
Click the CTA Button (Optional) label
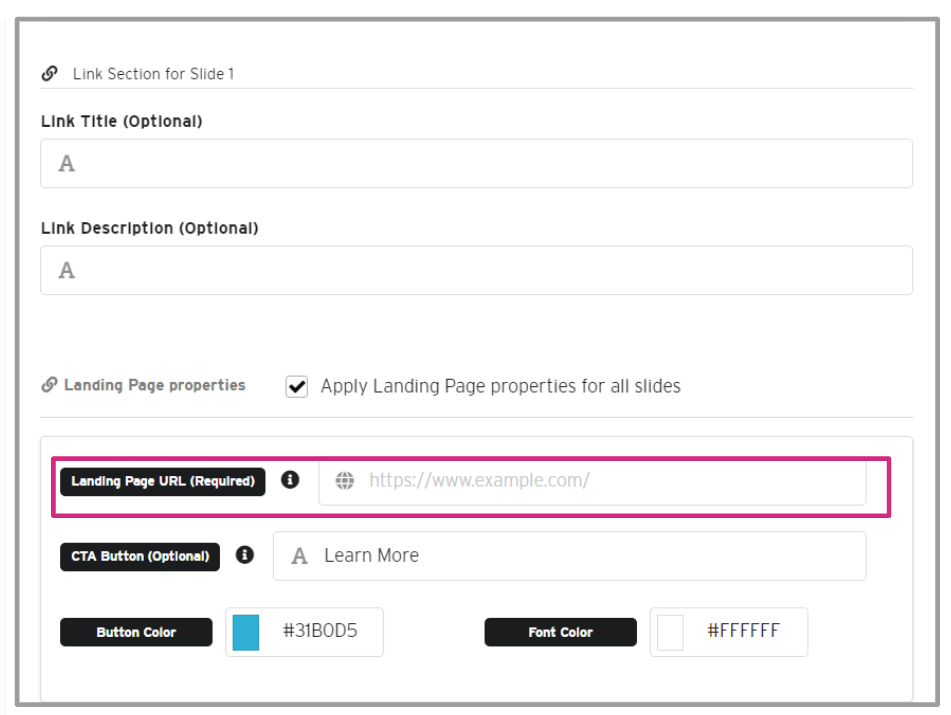[140, 557]
